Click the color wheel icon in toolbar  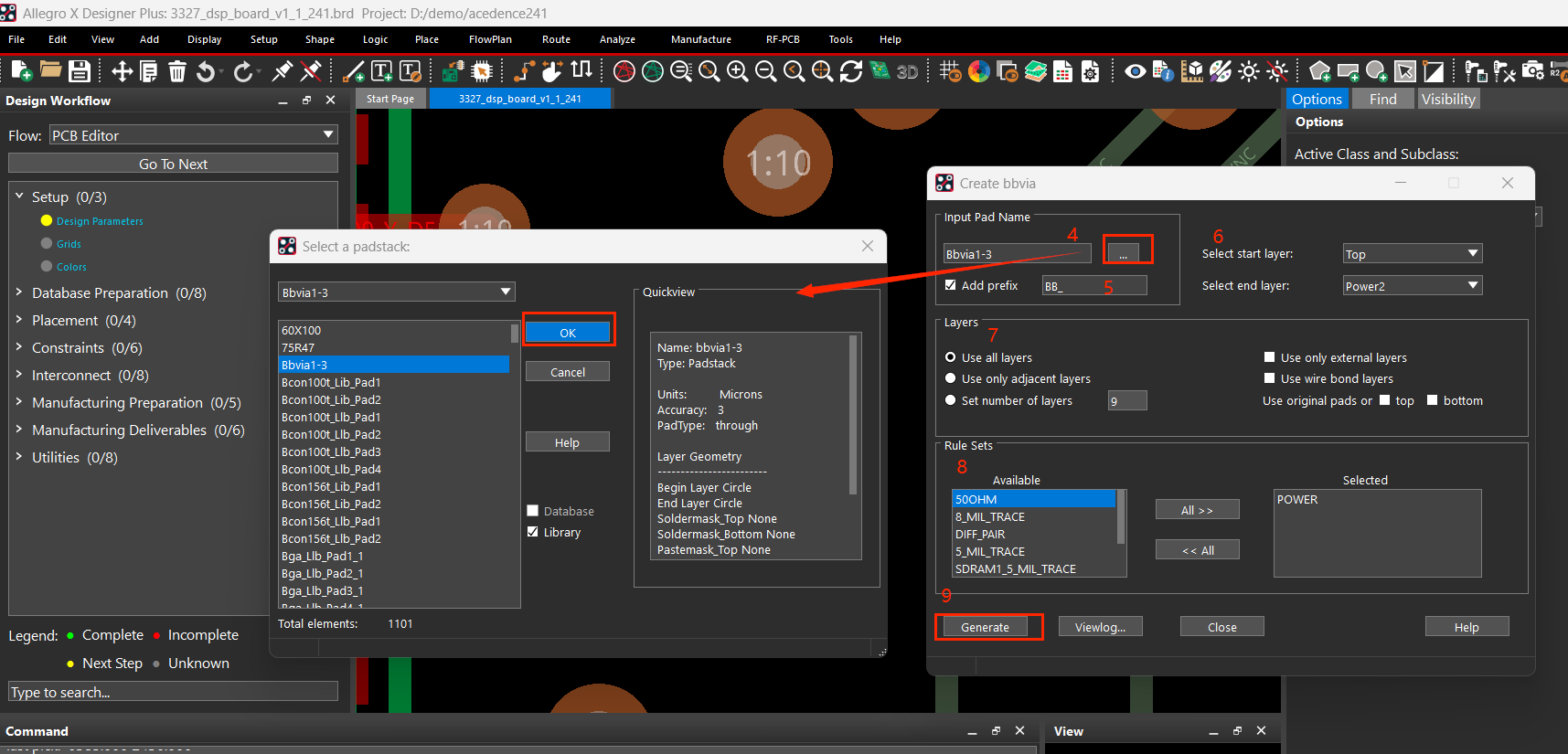pos(979,71)
